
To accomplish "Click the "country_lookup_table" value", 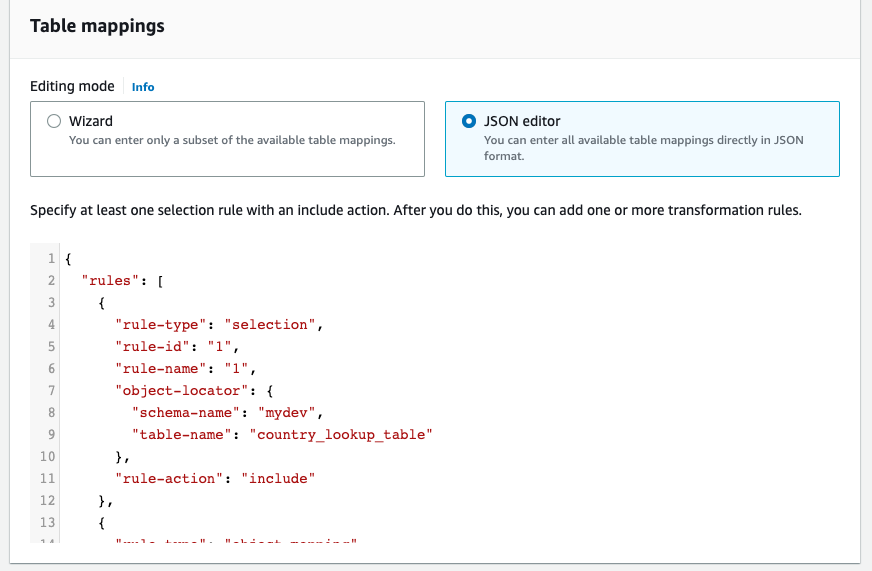I will [344, 435].
